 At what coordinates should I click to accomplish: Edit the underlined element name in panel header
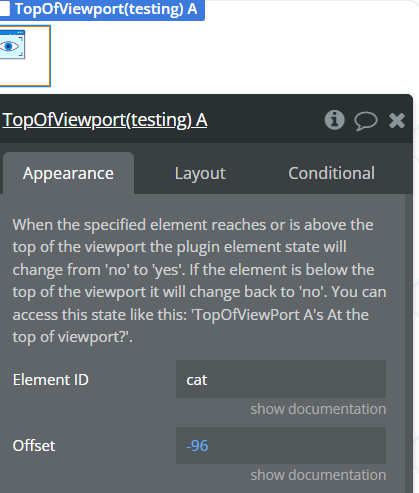point(105,120)
